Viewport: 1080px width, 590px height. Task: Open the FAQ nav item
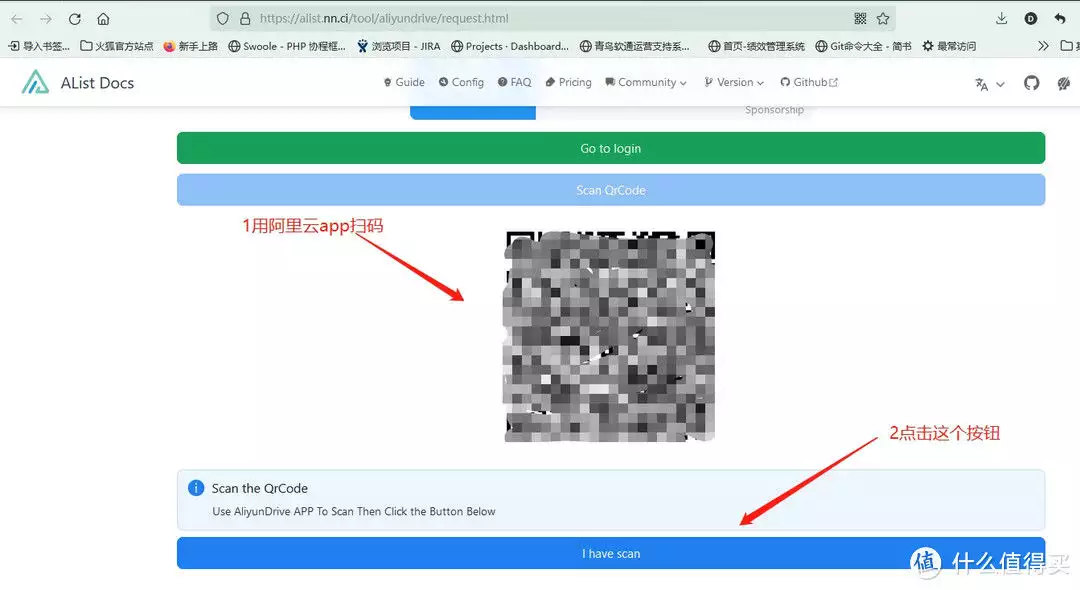(515, 82)
